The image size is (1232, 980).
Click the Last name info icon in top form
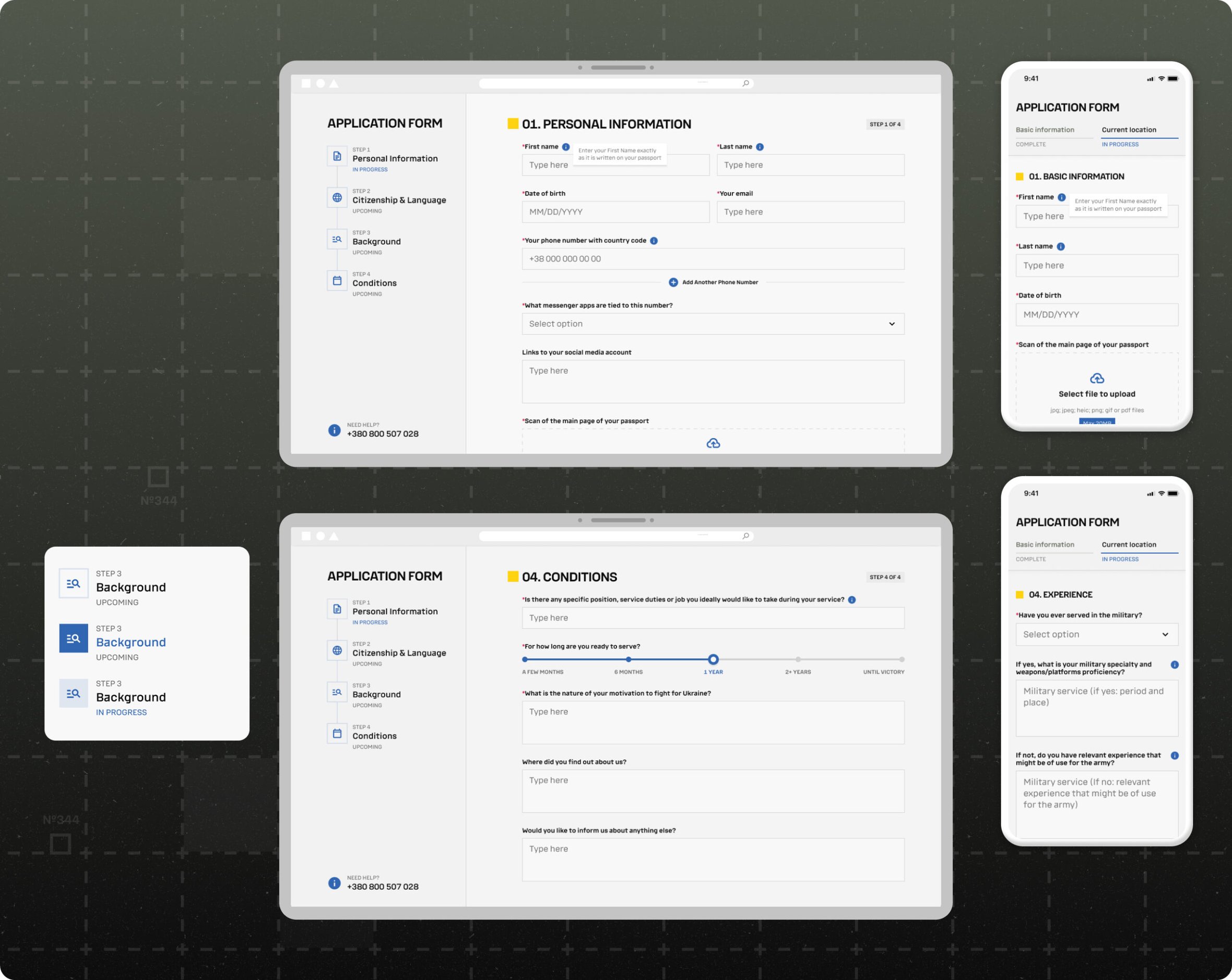tap(760, 147)
